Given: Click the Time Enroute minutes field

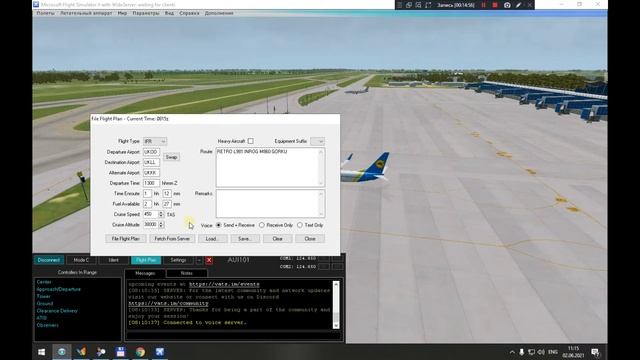Looking at the screenshot, I should click(x=167, y=193).
